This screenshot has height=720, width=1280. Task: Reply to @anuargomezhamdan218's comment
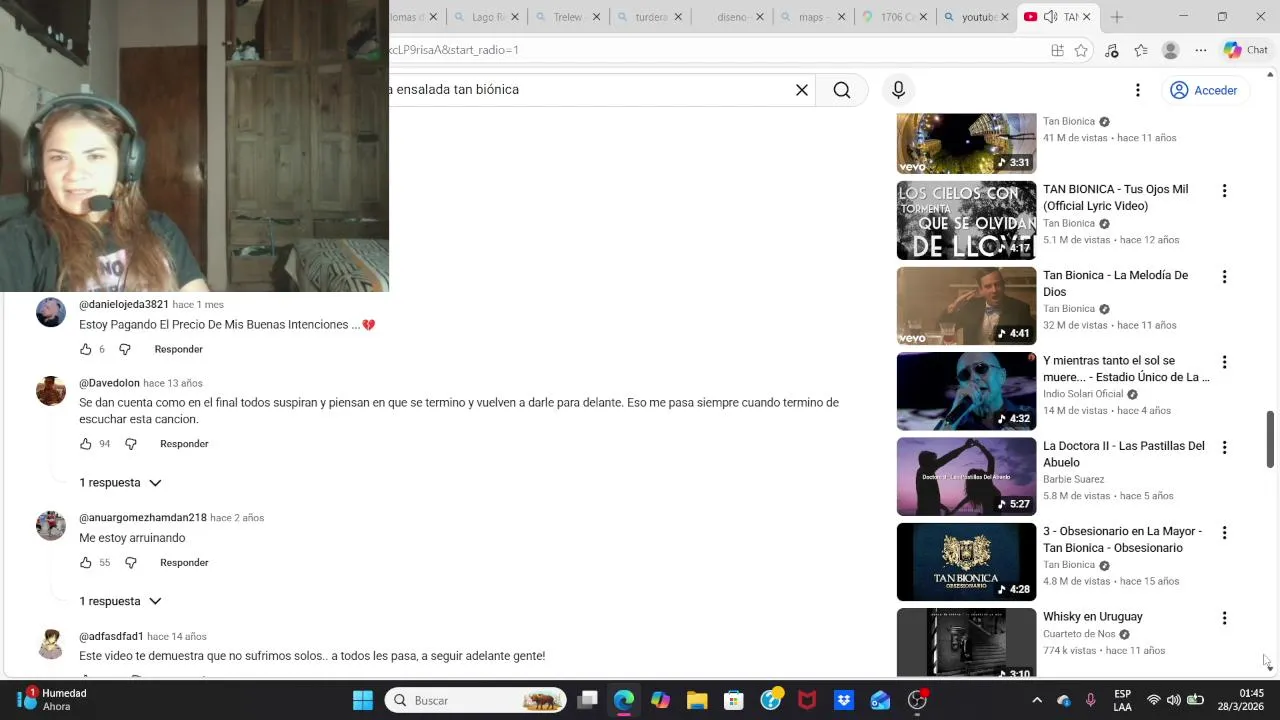[184, 563]
